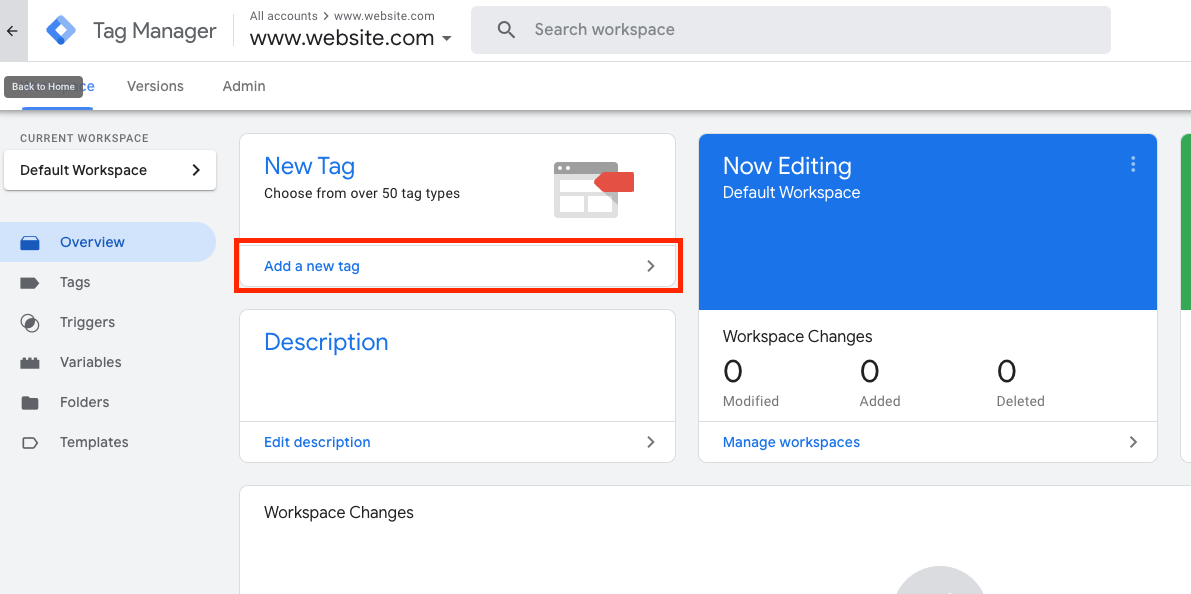Screen dimensions: 1191x594
Task: Click the New Tag heading
Action: 309,166
